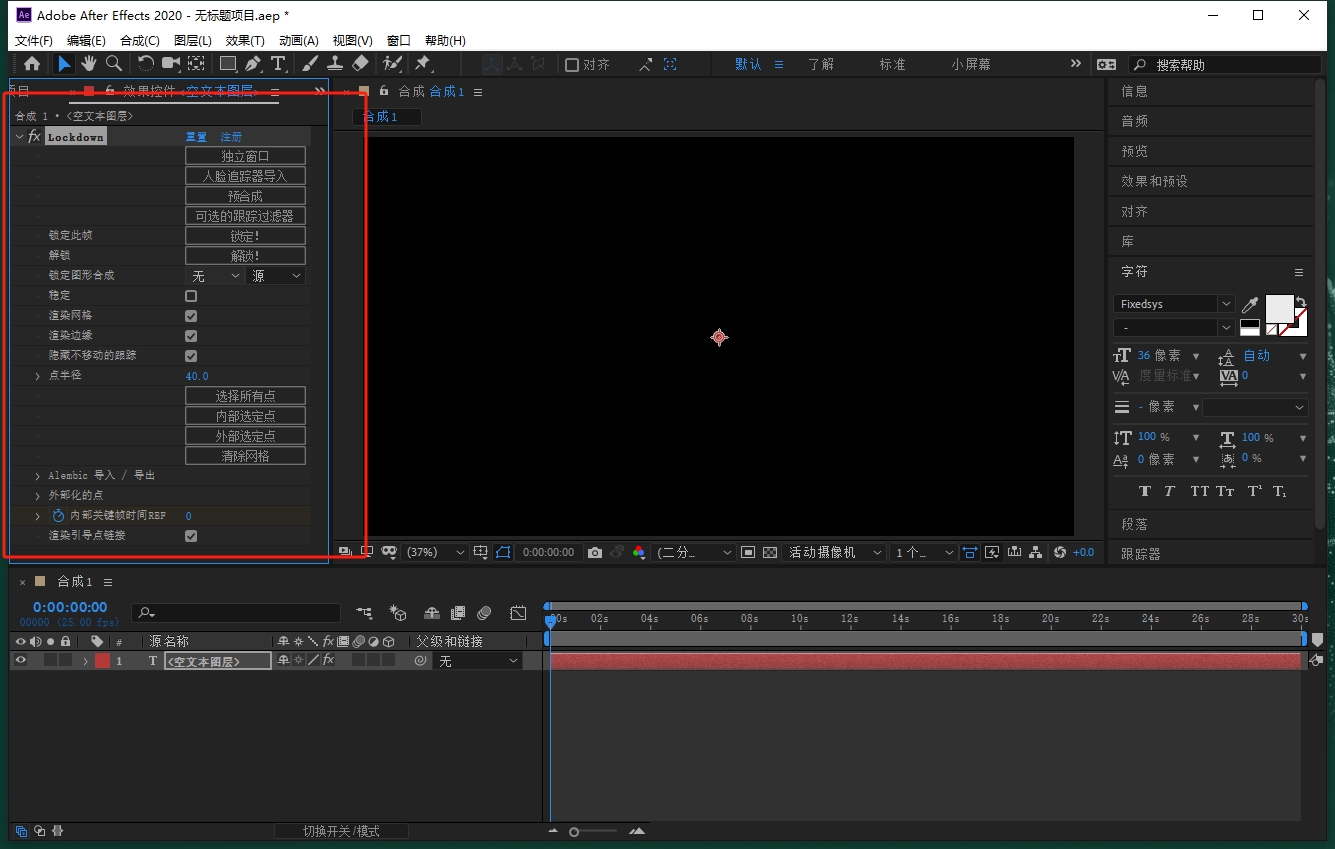Screen dimensions: 1335x849
Task: Open the 效果(T) menu
Action: [x=245, y=41]
